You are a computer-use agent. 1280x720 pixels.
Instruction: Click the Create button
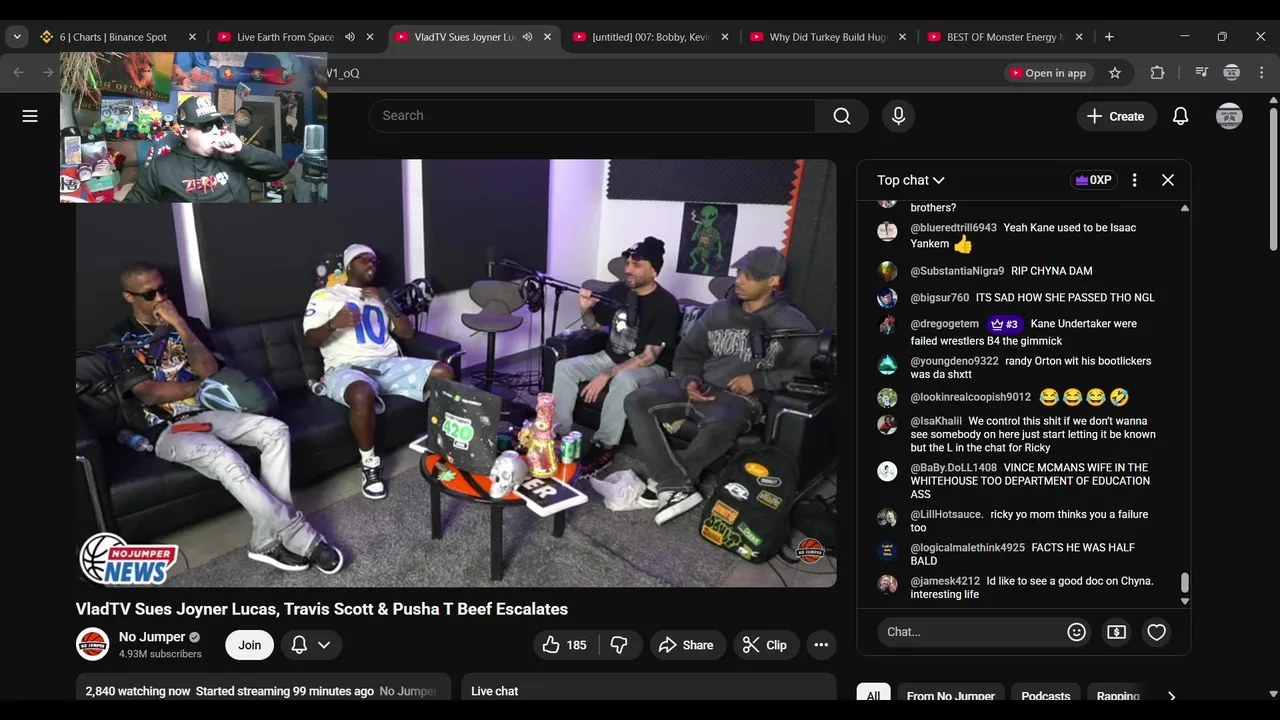[x=1116, y=116]
